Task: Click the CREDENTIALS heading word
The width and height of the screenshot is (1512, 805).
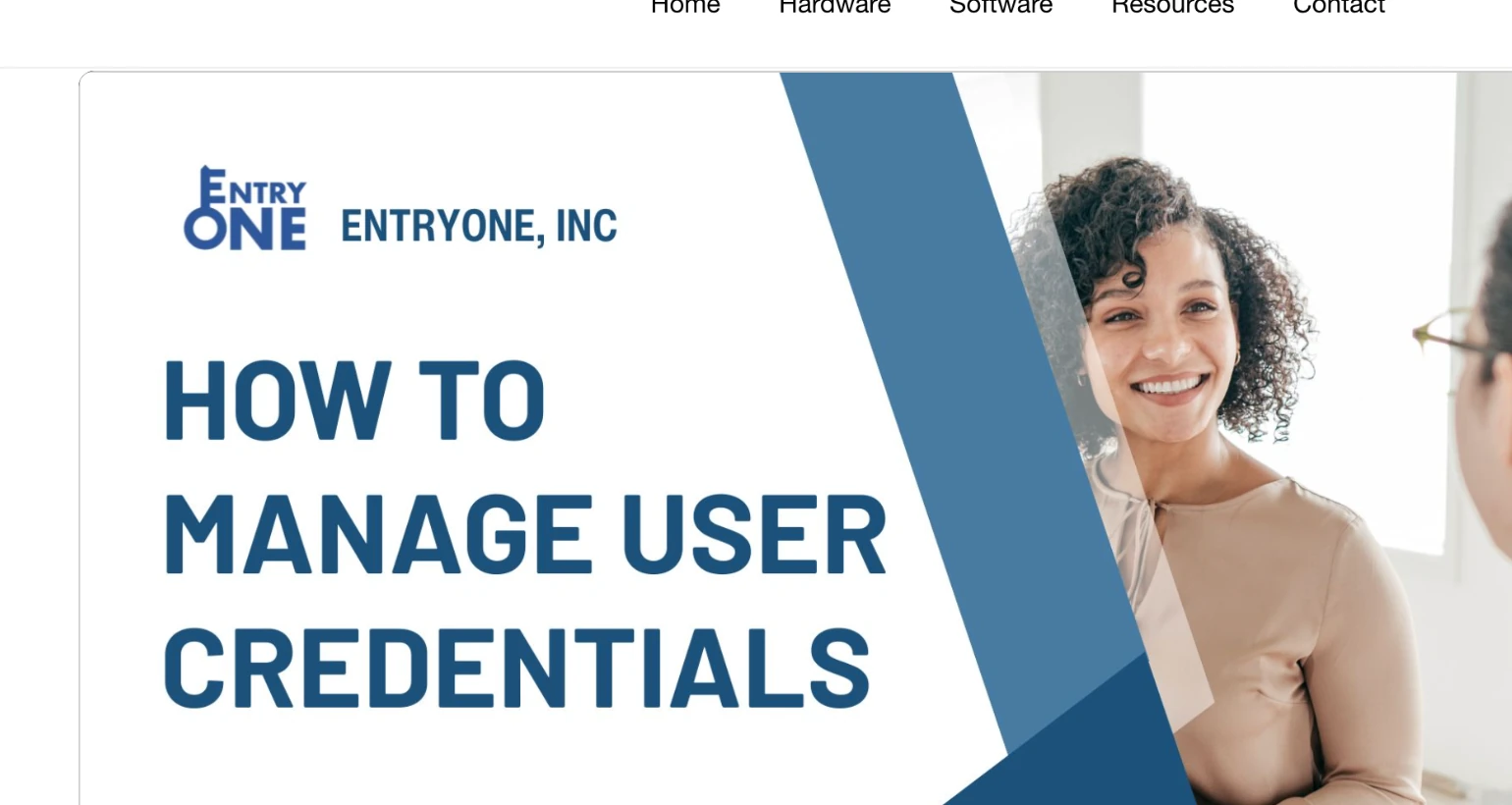Action: [516, 669]
